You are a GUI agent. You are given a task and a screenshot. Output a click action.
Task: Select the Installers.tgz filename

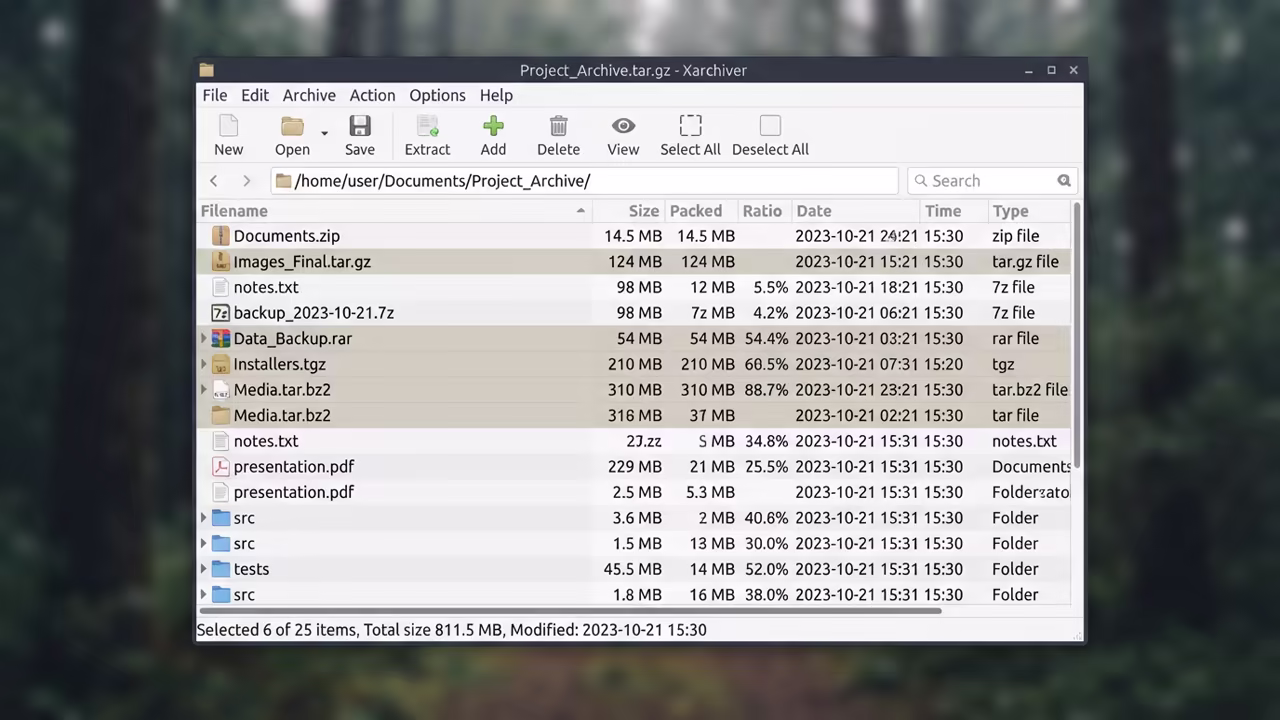[280, 364]
